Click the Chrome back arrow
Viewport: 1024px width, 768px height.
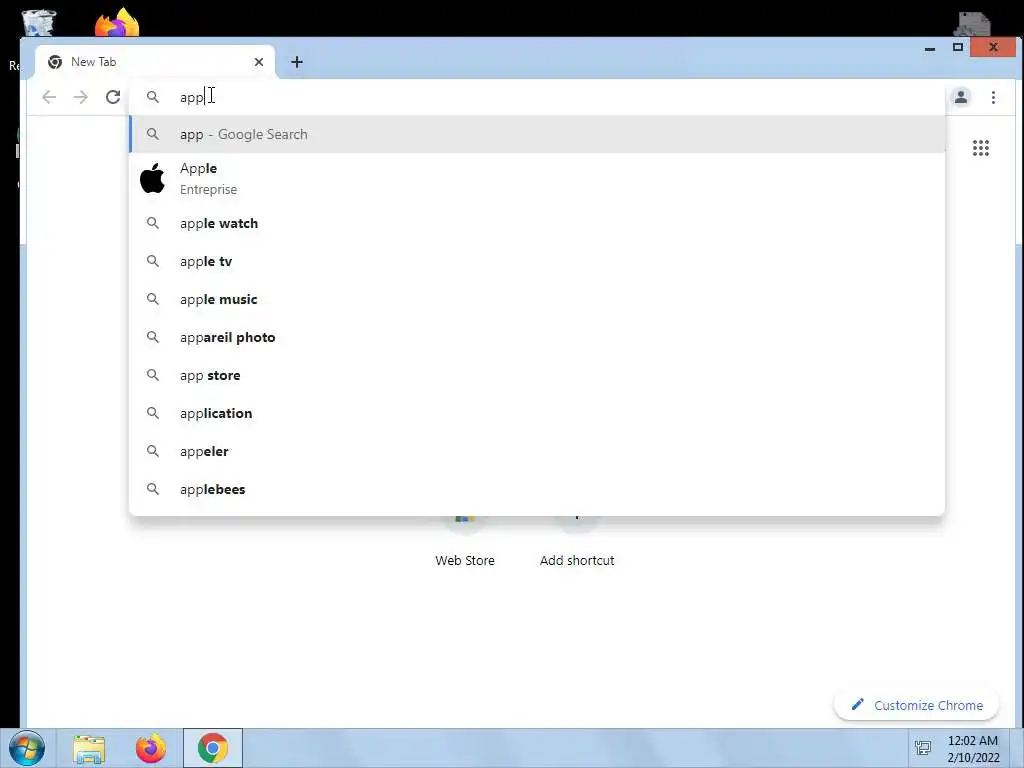coord(49,97)
